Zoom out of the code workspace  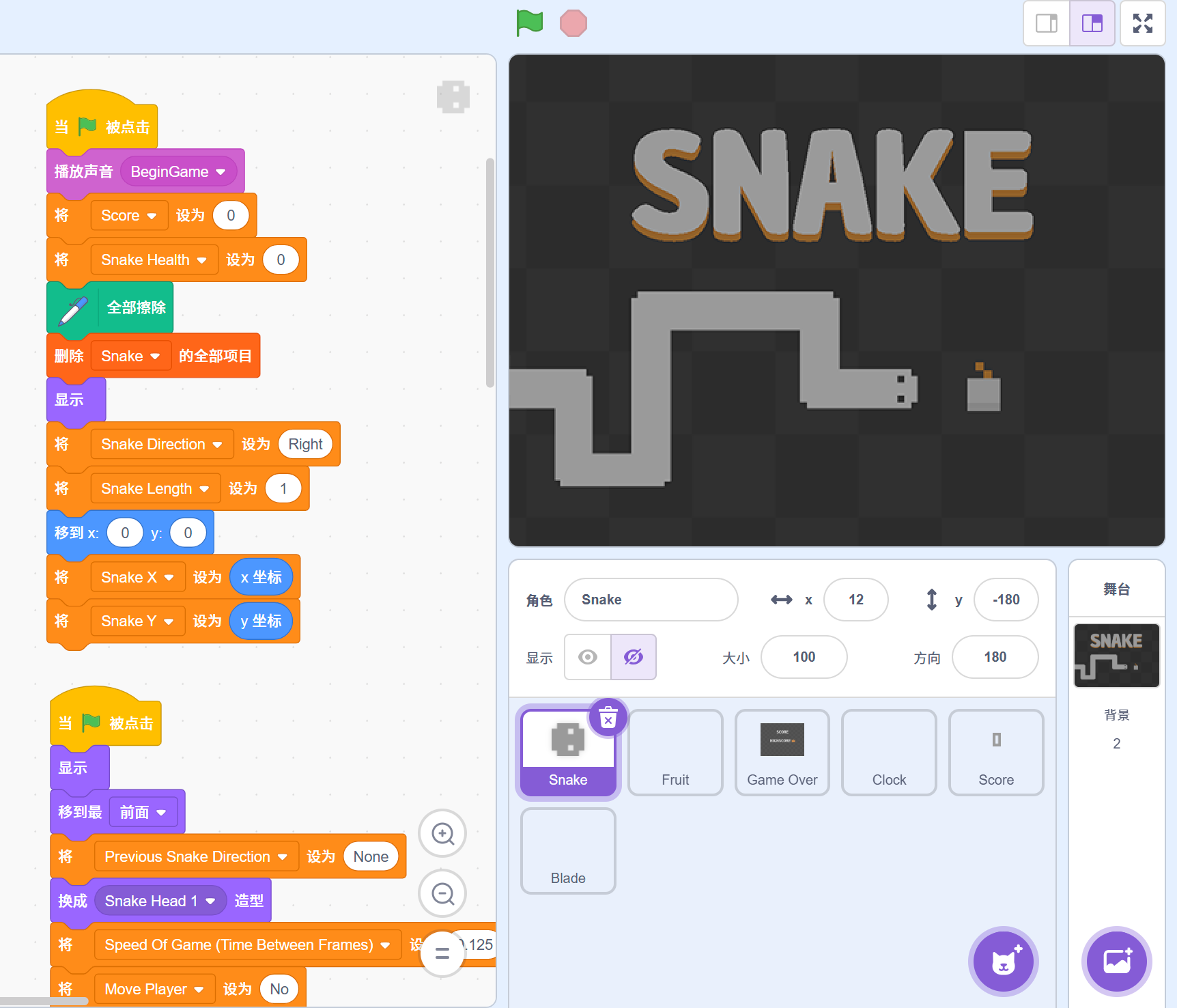pyautogui.click(x=442, y=893)
